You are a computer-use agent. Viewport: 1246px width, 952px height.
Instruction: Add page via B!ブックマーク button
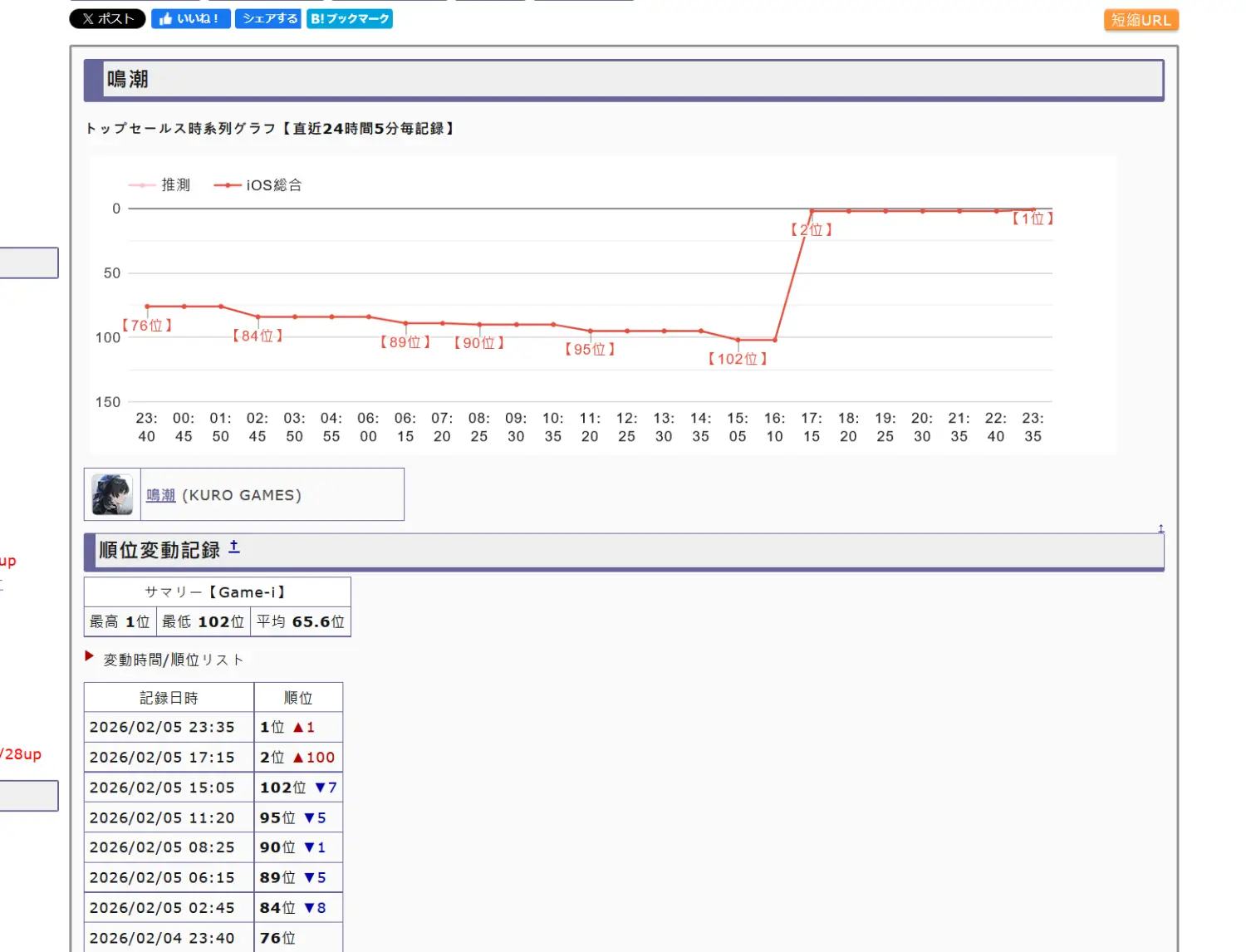(349, 19)
